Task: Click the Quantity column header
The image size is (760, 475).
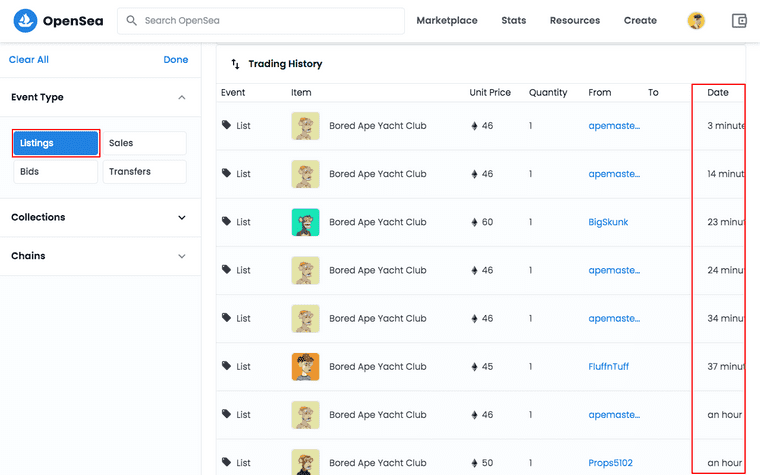Action: tap(548, 93)
